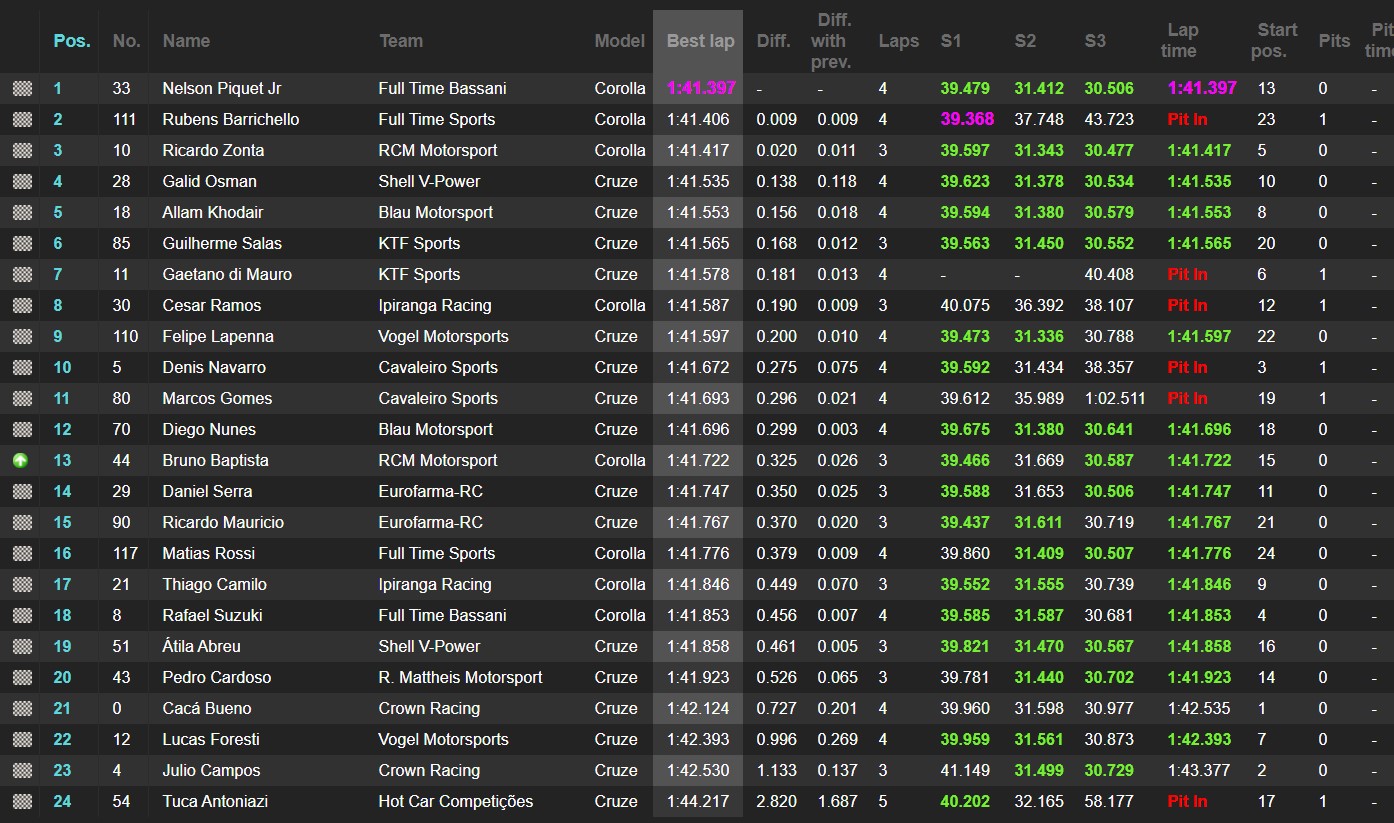This screenshot has height=823, width=1394.
Task: Click team Vogel Motorsports in Felipe Lapenna's row
Action: [443, 337]
